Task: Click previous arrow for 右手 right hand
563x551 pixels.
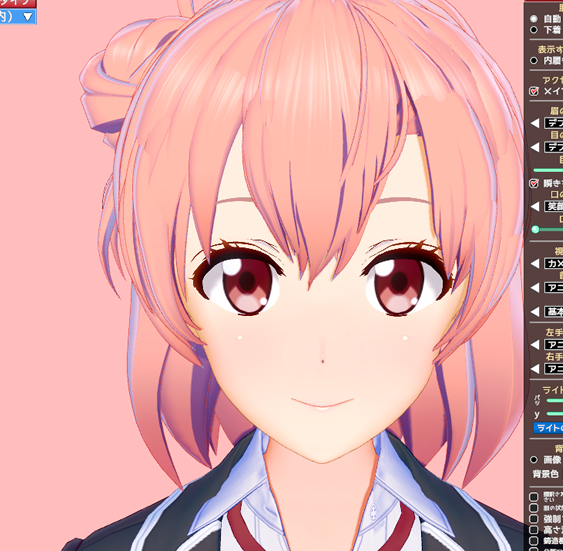Action: (x=535, y=369)
